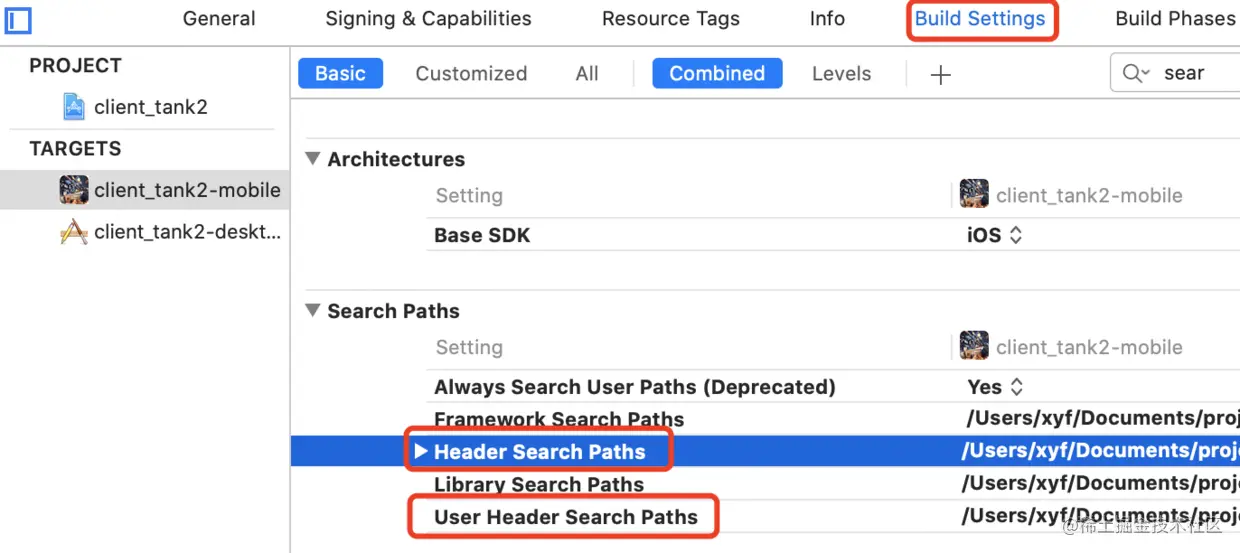Click the plus add build setting icon
The width and height of the screenshot is (1240, 553).
point(940,74)
